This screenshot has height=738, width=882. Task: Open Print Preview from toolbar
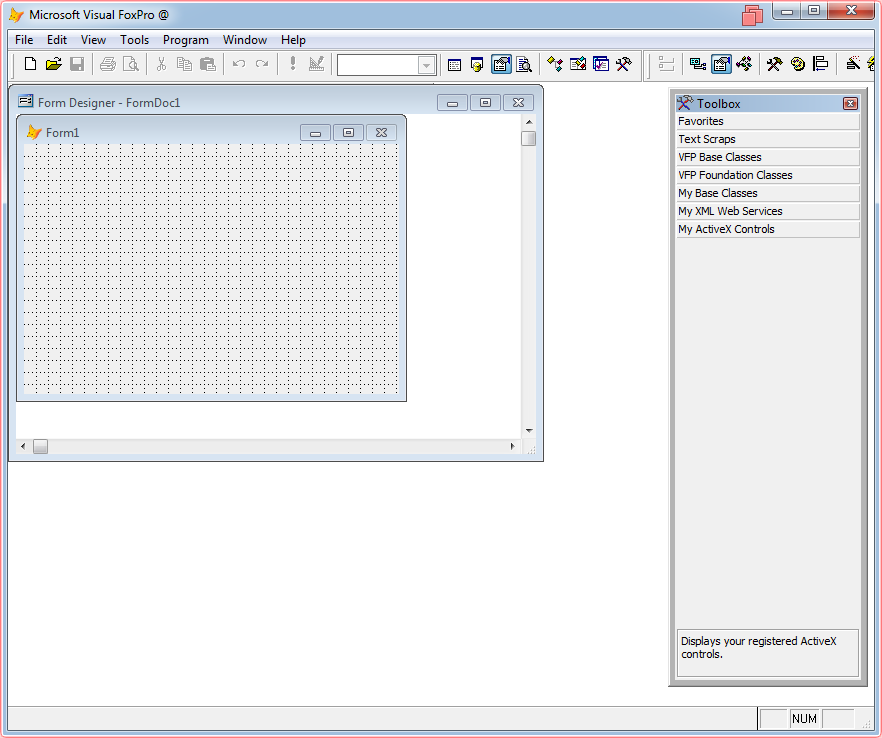point(130,64)
